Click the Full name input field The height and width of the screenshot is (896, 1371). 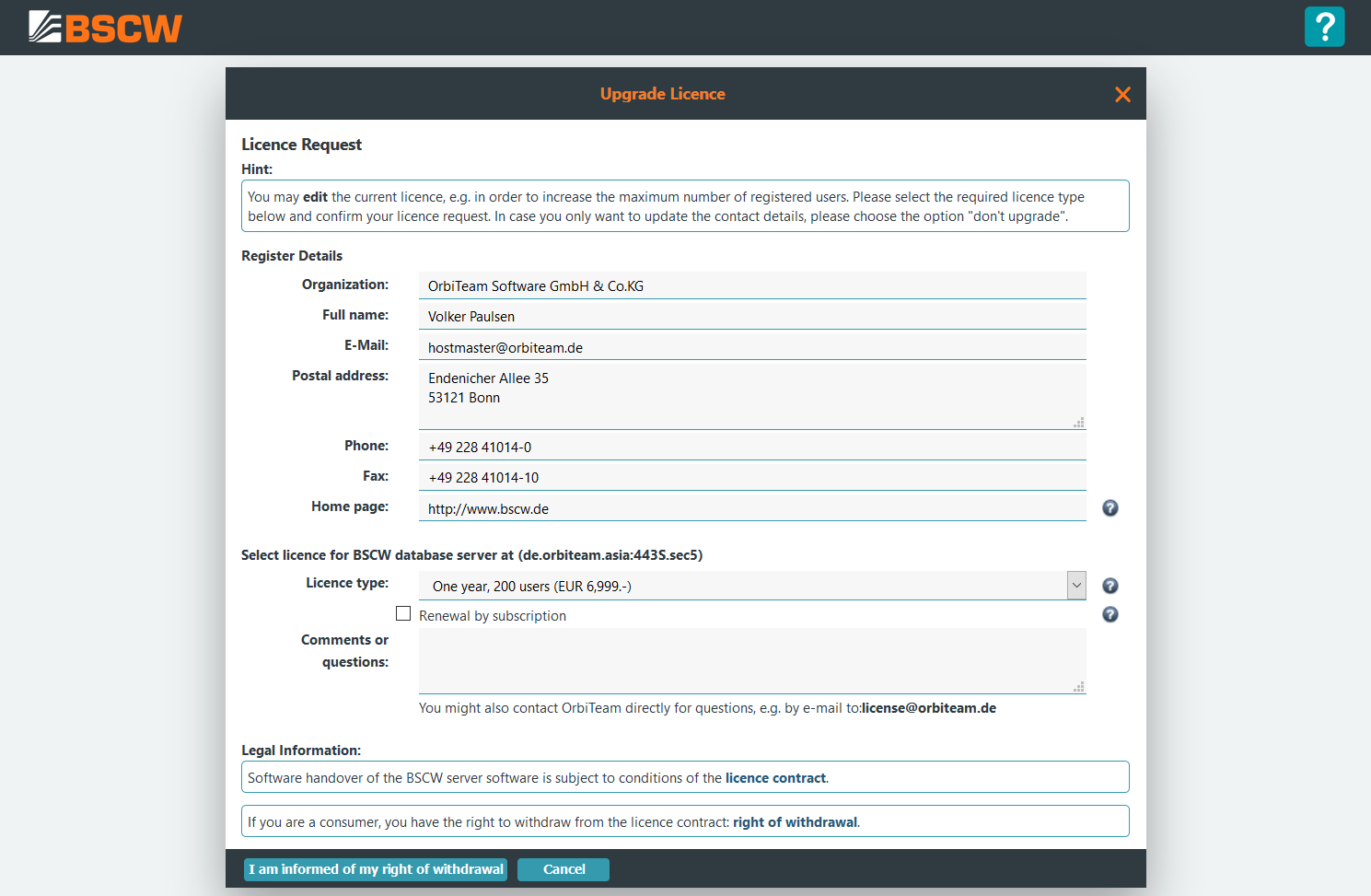pyautogui.click(x=752, y=316)
